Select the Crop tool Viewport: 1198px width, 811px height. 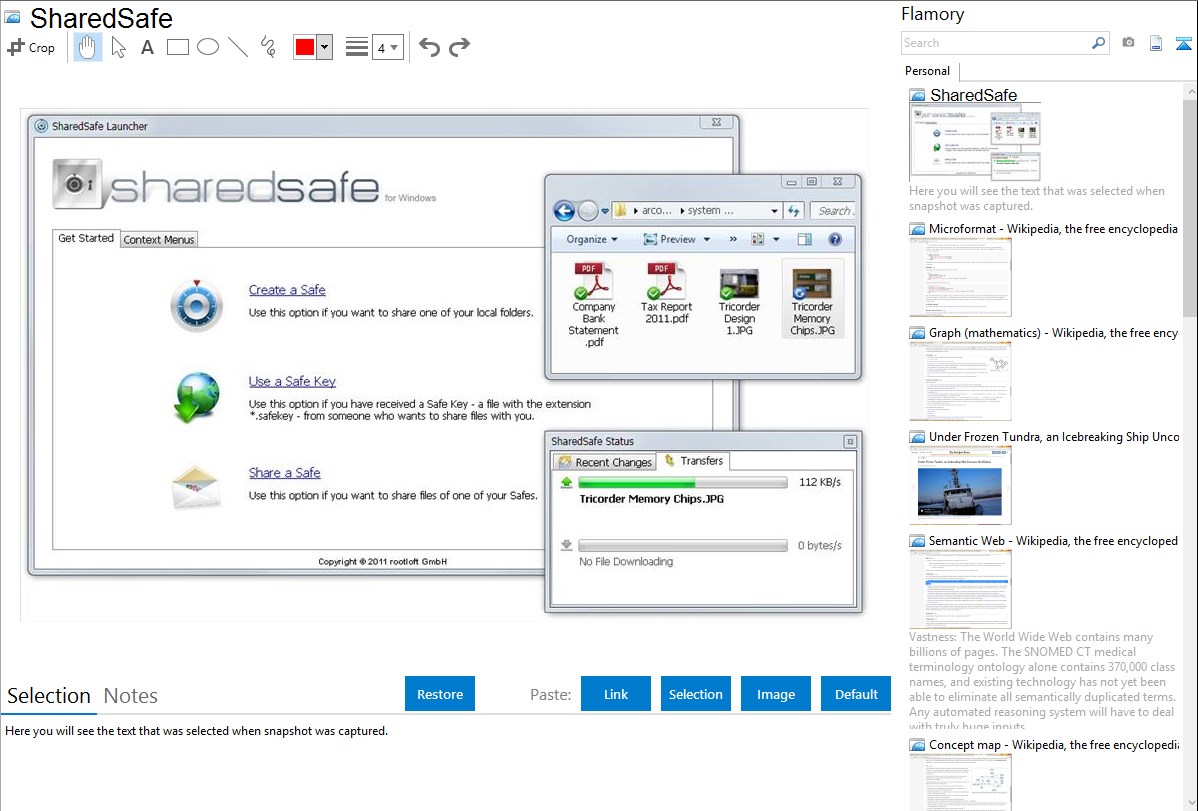coord(31,47)
